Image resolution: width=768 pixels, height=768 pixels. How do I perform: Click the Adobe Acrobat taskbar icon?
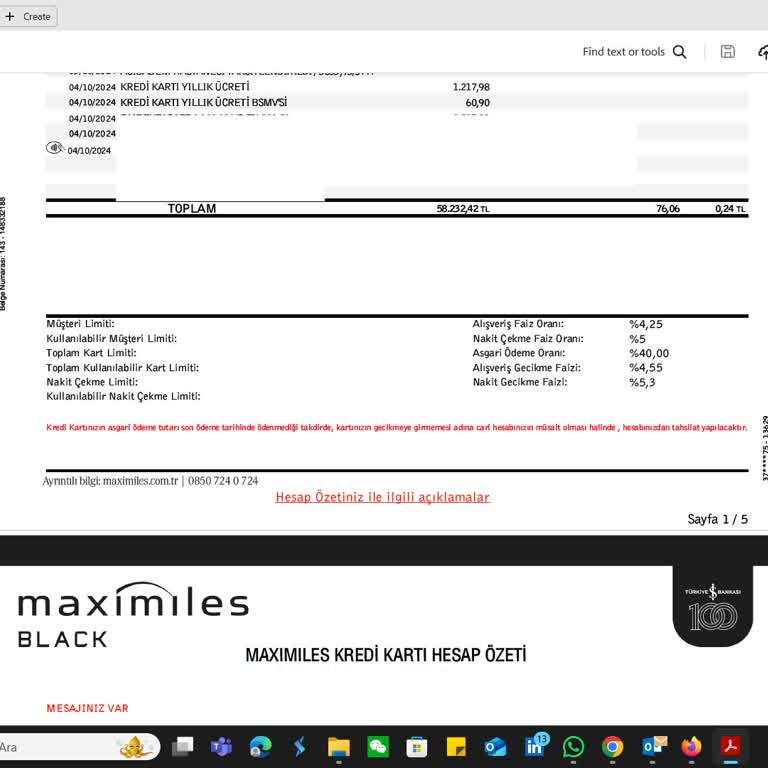731,747
